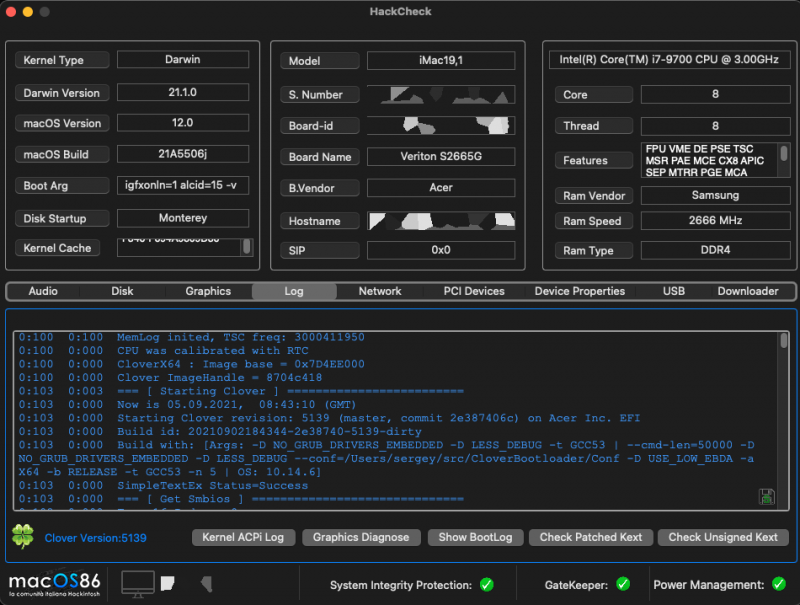Click the macOS86 community logo
This screenshot has height=605, width=800.
coord(56,583)
